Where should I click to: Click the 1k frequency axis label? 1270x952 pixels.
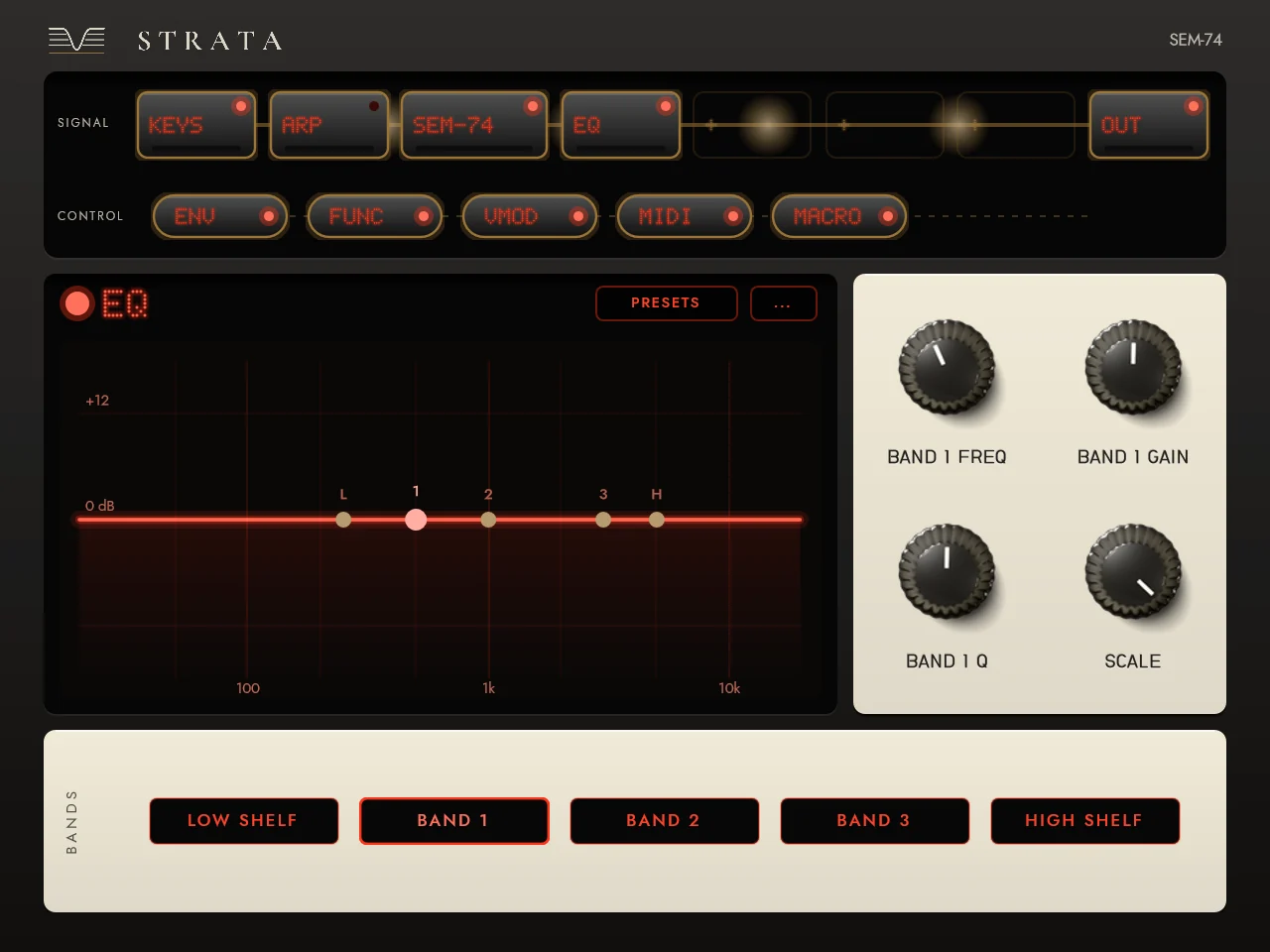pyautogui.click(x=488, y=688)
